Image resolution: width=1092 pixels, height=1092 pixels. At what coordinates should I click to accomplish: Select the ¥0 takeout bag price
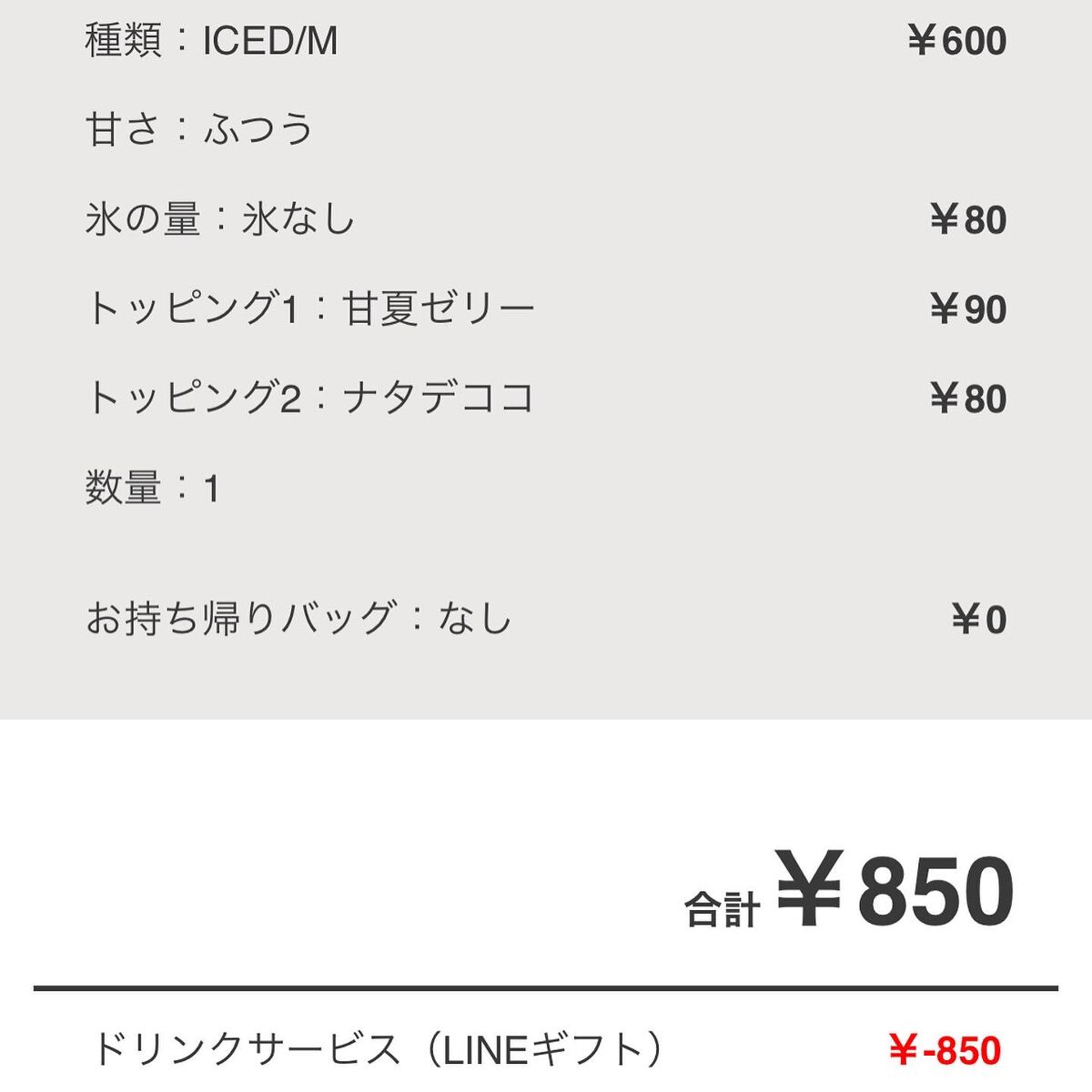click(x=979, y=620)
